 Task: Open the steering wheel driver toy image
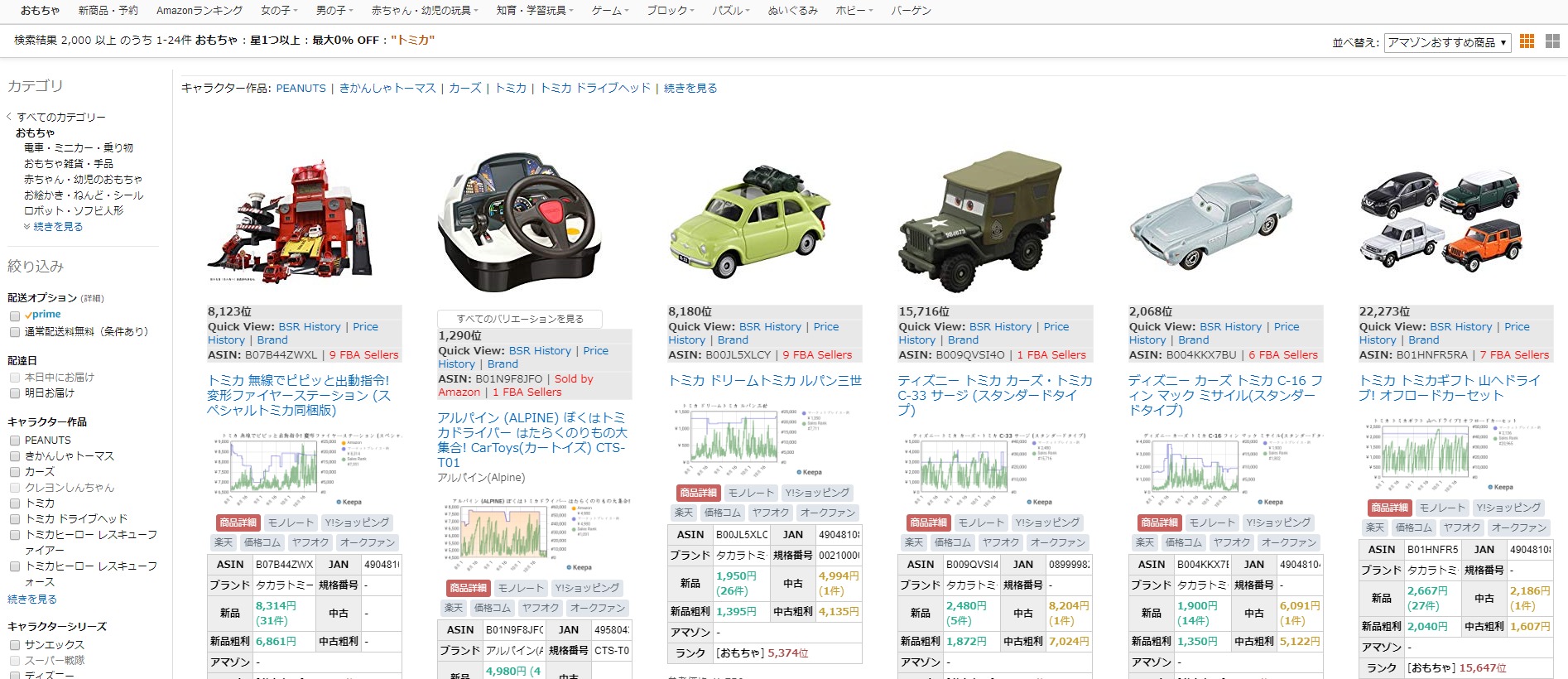(x=519, y=222)
